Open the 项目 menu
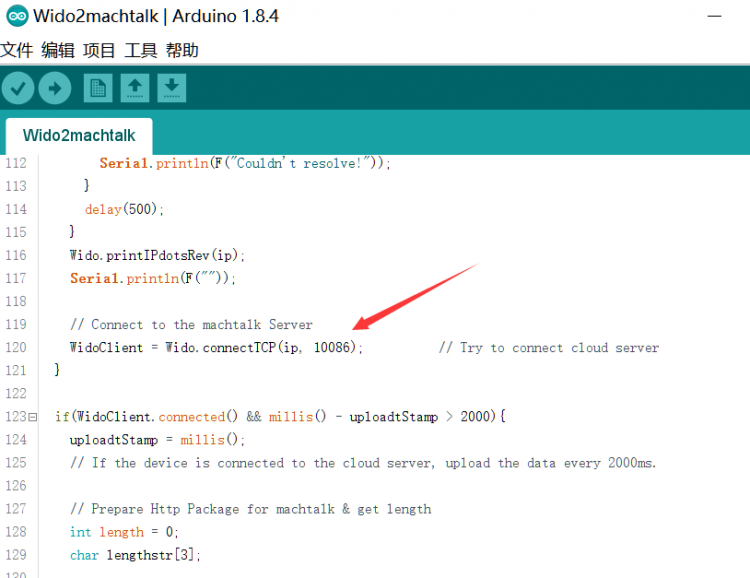Screen dimensions: 750x578 click(x=99, y=50)
